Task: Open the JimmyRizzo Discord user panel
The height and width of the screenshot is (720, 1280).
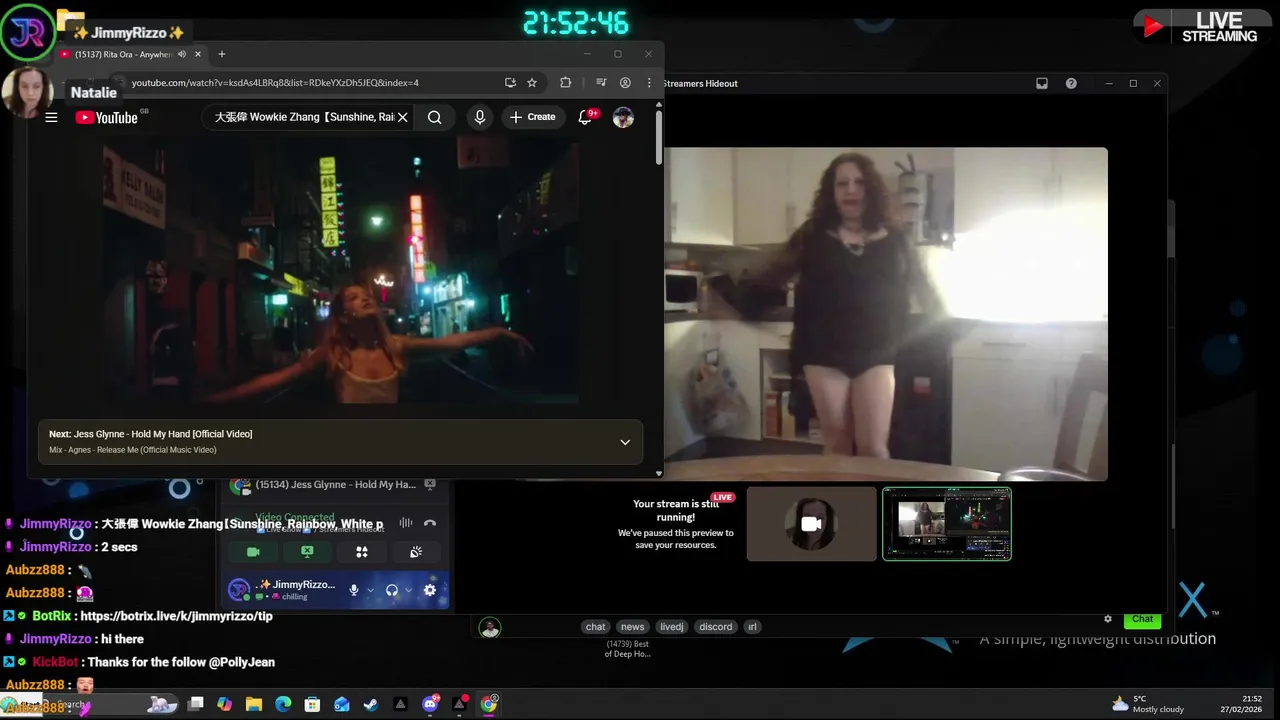Action: coord(282,590)
